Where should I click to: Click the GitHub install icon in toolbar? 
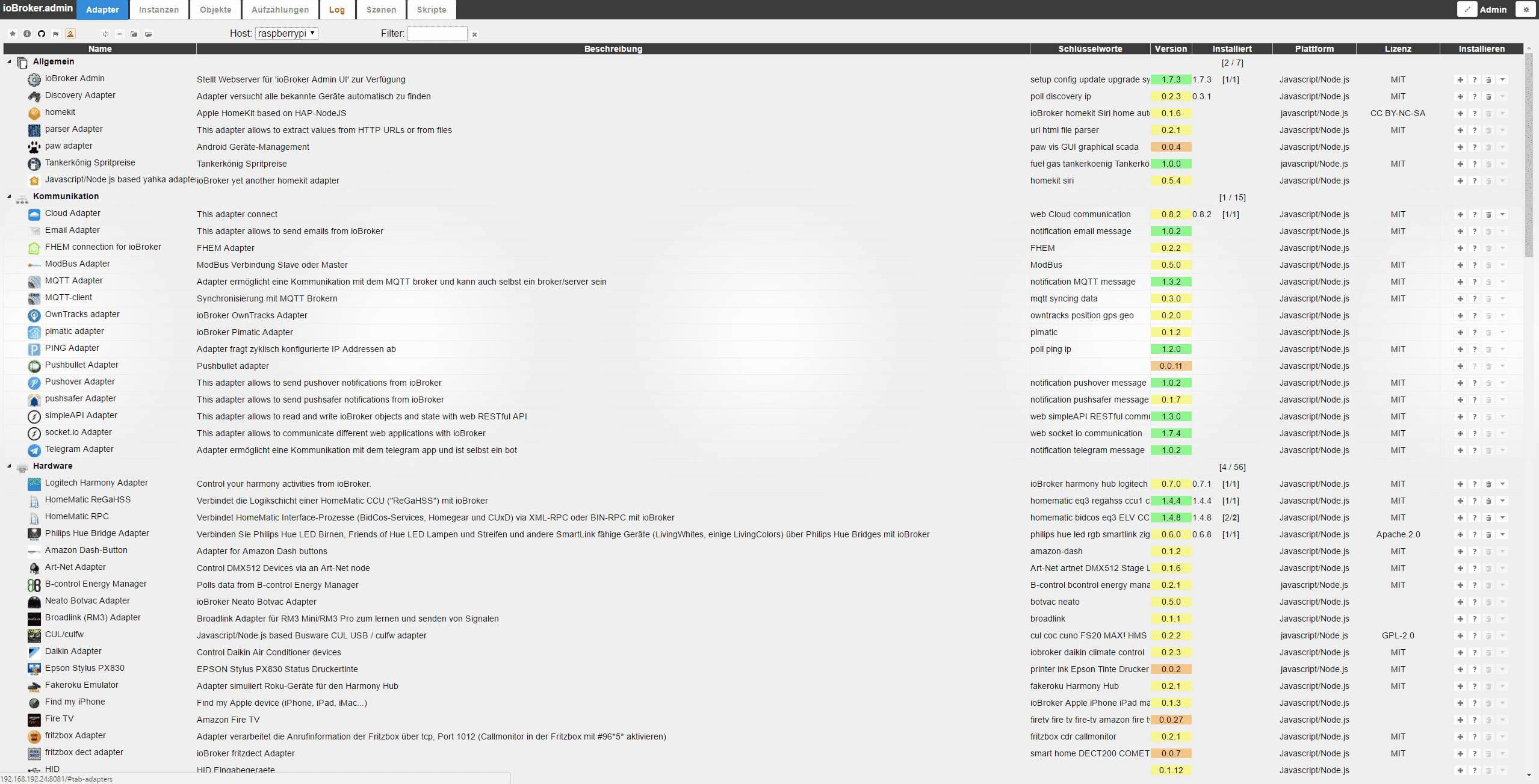pos(42,34)
